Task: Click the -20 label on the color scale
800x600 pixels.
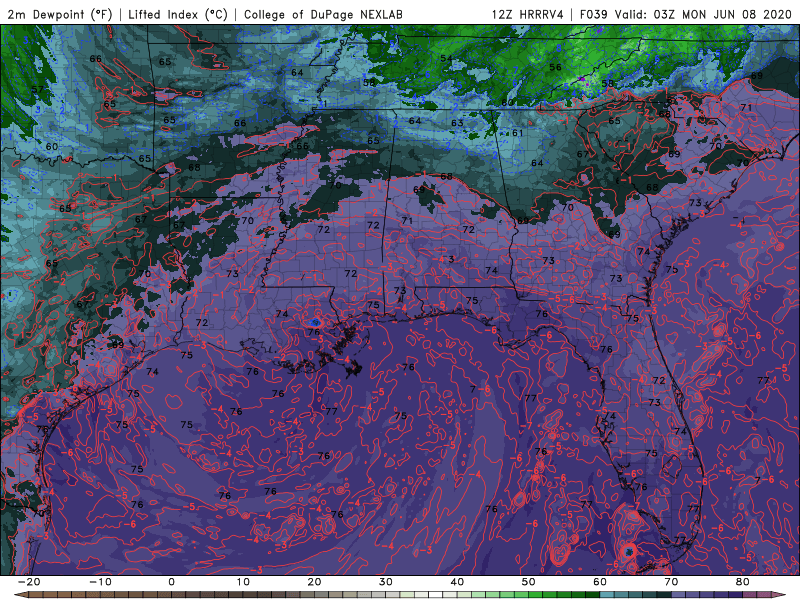Action: coord(29,582)
